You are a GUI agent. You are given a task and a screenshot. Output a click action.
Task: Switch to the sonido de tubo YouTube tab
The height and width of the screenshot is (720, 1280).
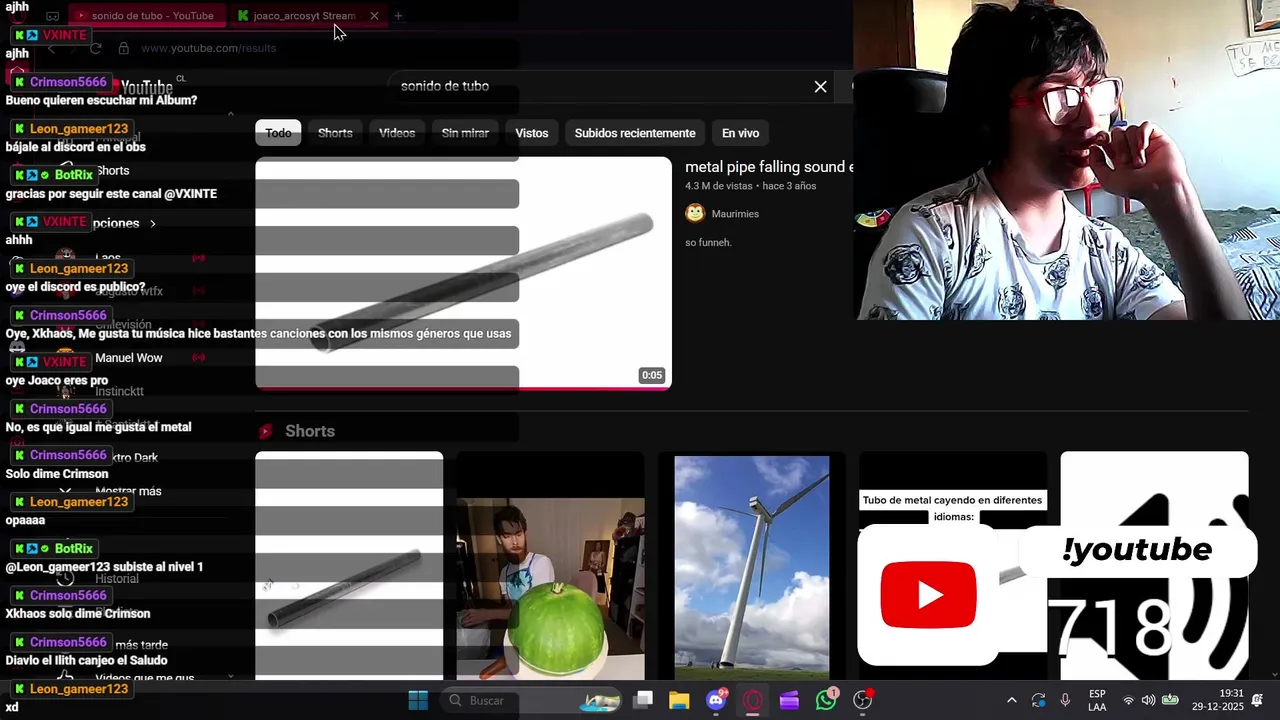[145, 16]
